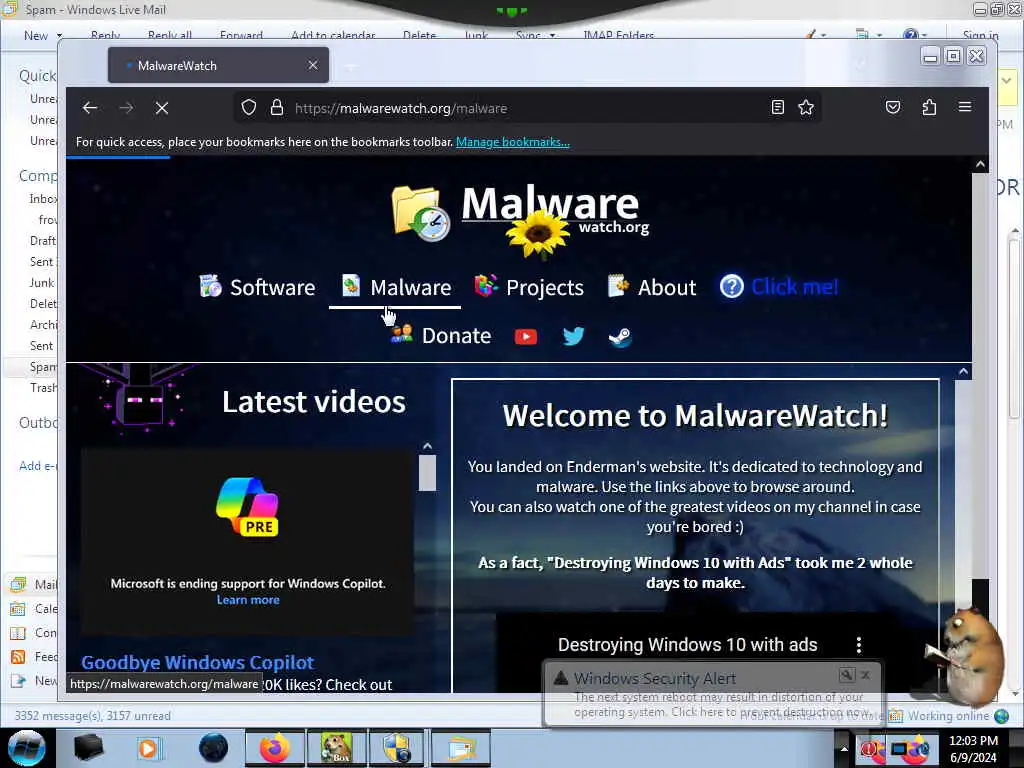Follow the 'Learn more' Copilot link
This screenshot has height=768, width=1024.
tap(248, 600)
